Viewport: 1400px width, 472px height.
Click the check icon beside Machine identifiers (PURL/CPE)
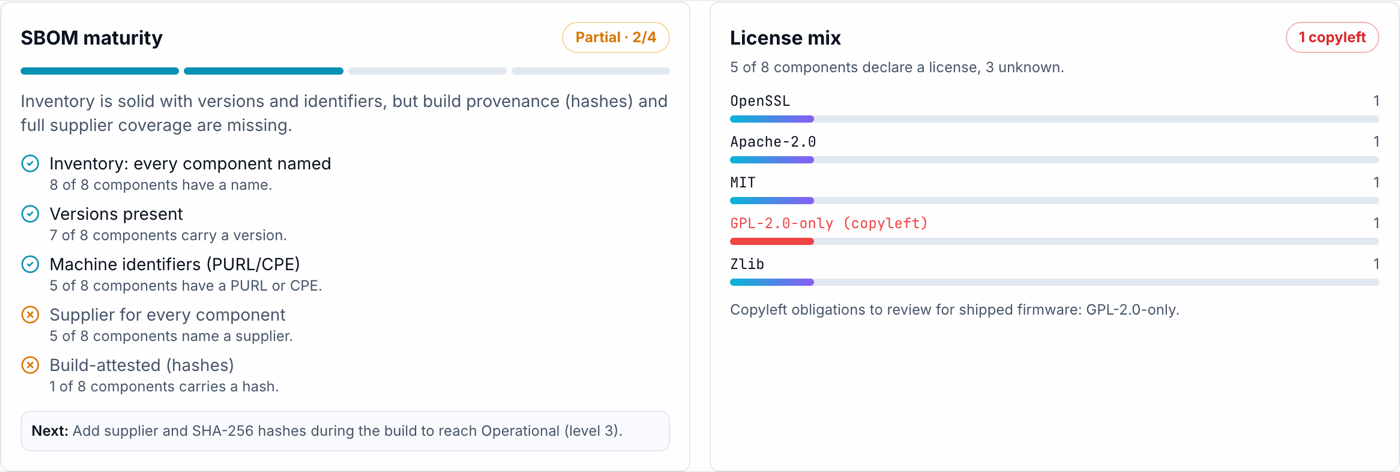coord(30,264)
